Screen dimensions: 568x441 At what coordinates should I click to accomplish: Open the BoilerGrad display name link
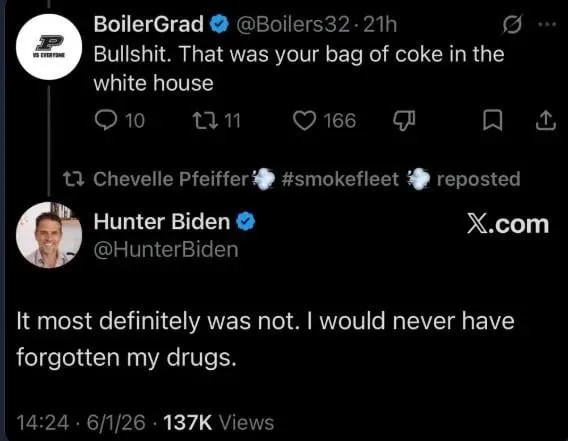click(149, 24)
